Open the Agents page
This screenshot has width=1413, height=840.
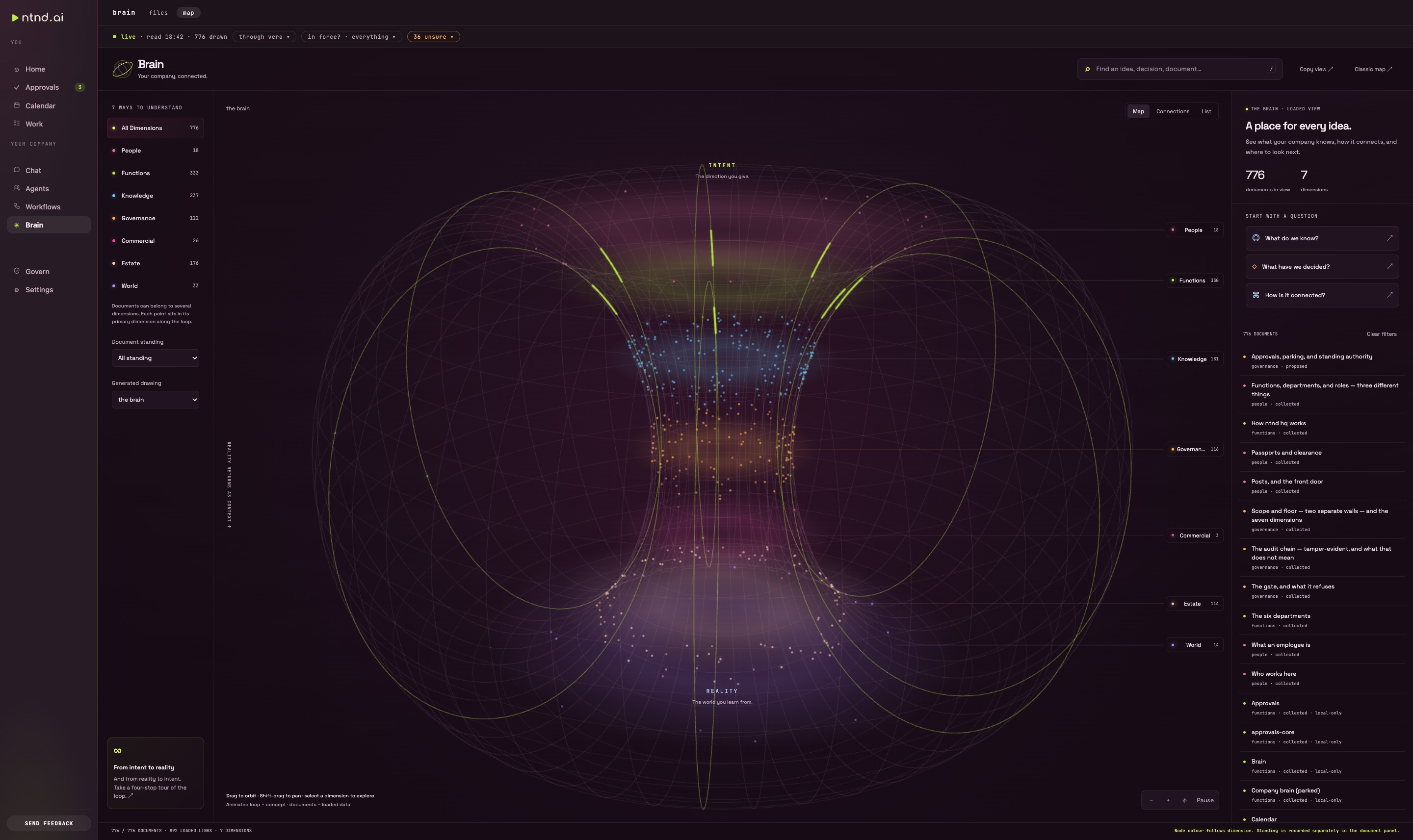(x=49, y=188)
